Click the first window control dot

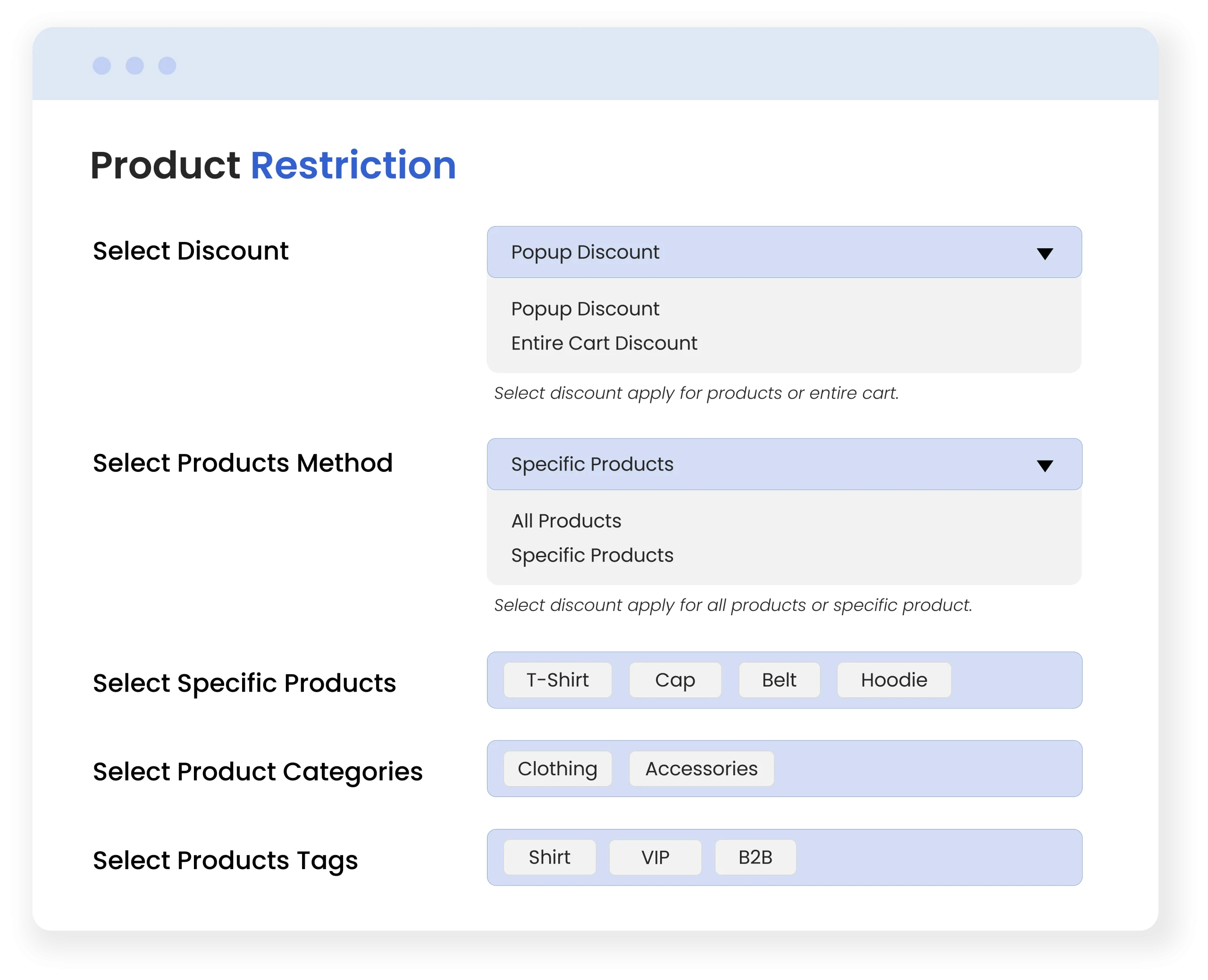(x=101, y=66)
